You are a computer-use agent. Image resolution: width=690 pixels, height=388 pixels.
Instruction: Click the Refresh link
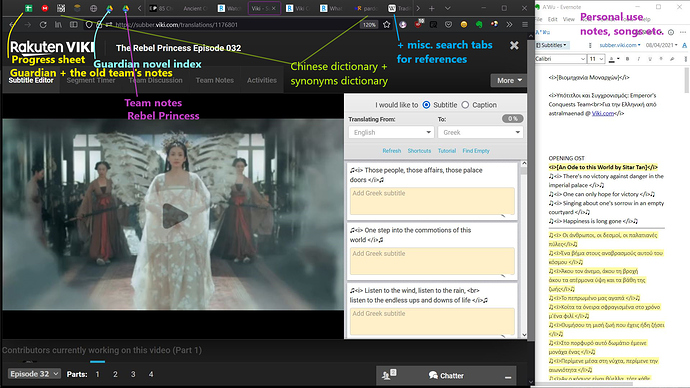coord(392,150)
